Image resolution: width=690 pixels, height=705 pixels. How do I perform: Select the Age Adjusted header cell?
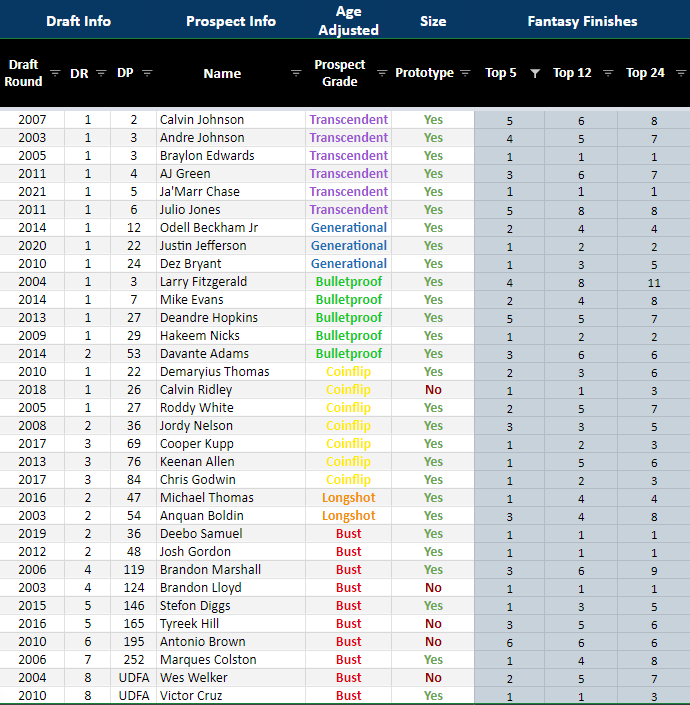348,21
